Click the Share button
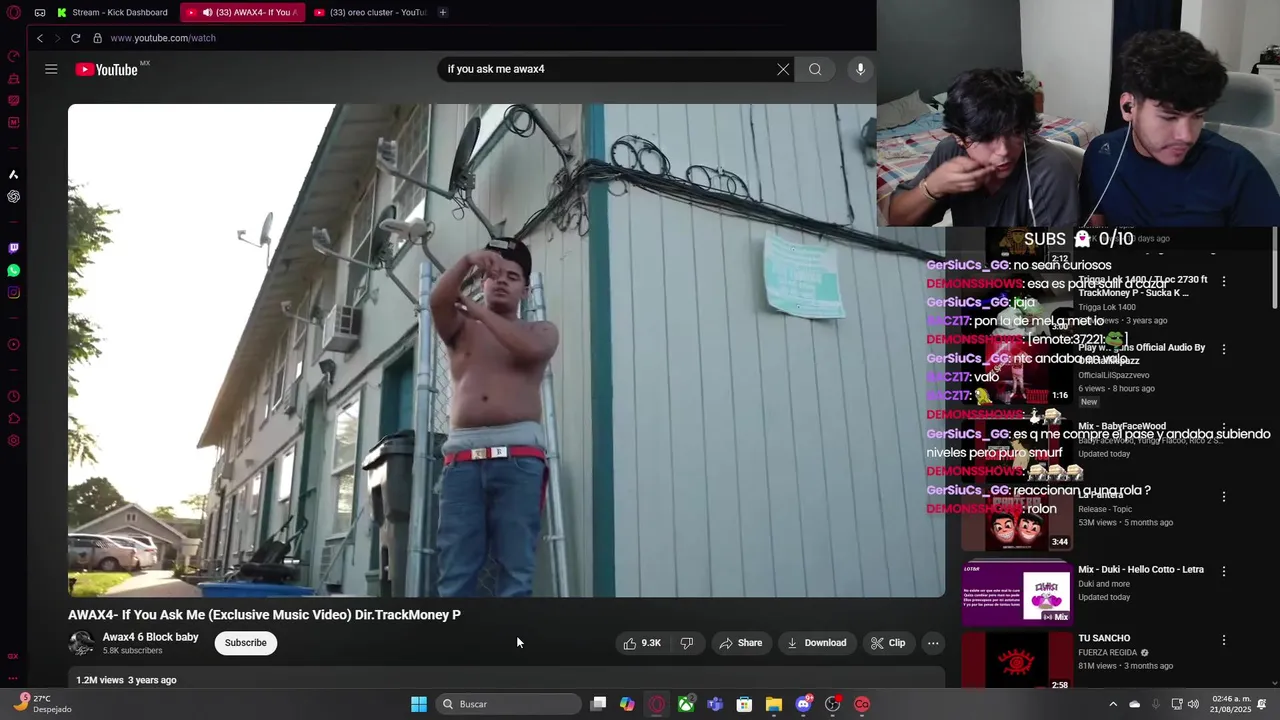 [x=740, y=643]
